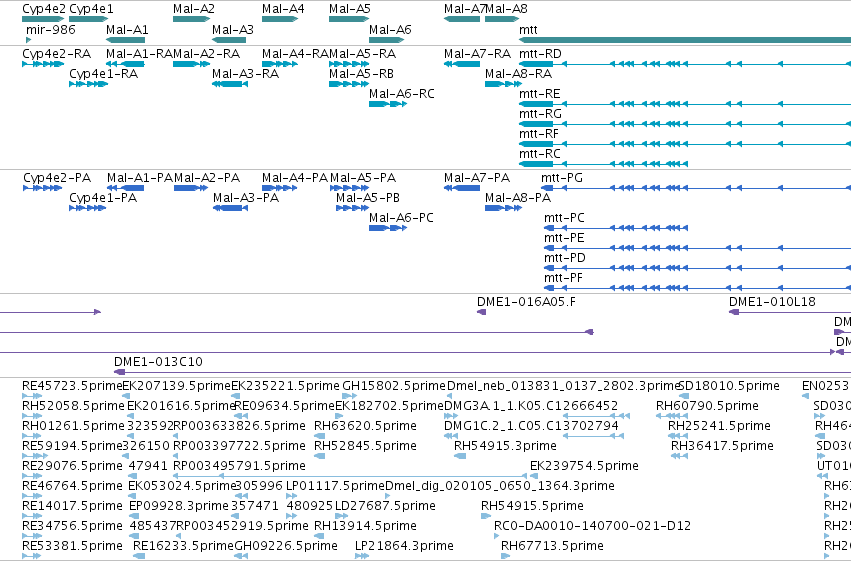Screen dimensions: 851x561
Task: Click transcript Mal-A7-RA
Action: (462, 64)
